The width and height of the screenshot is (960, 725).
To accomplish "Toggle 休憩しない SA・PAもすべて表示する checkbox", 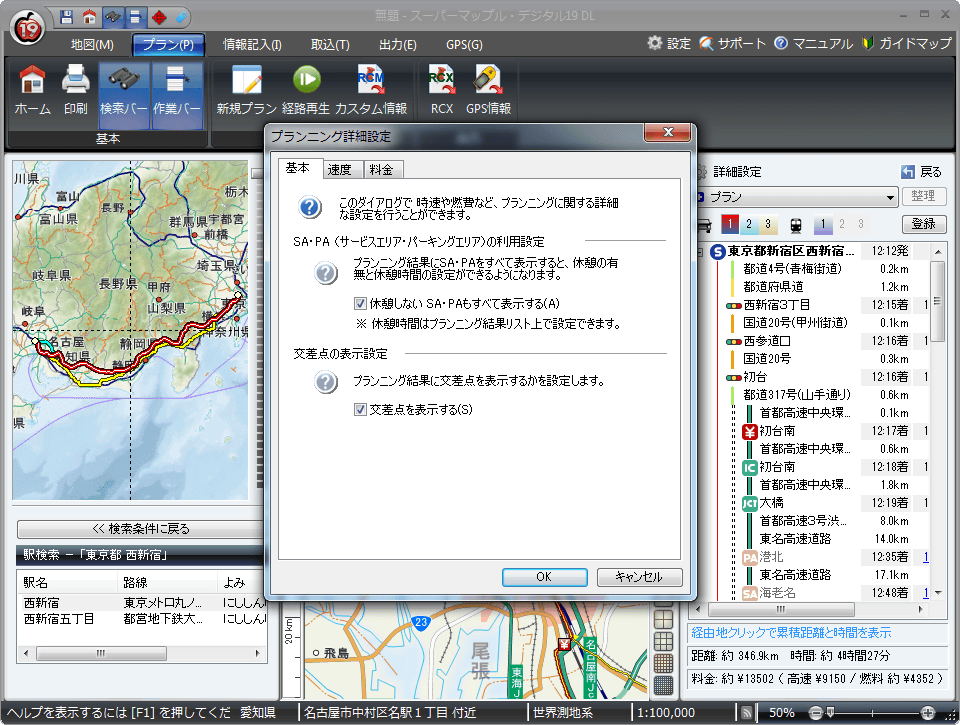I will point(361,304).
